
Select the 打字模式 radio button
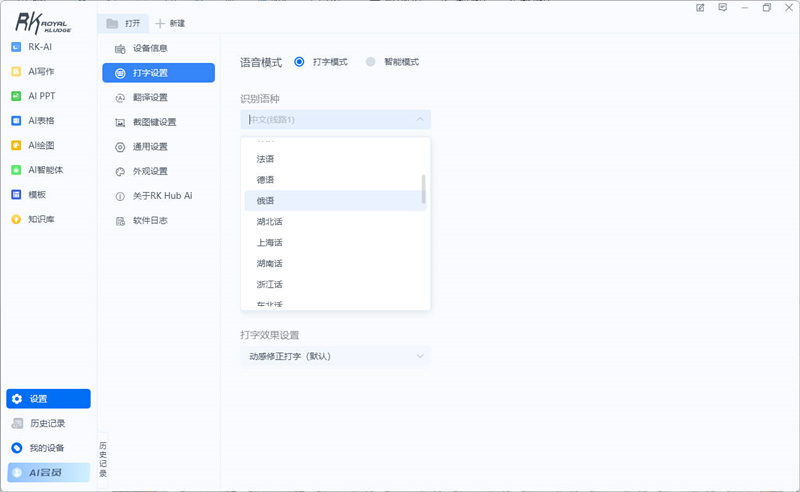click(x=299, y=62)
